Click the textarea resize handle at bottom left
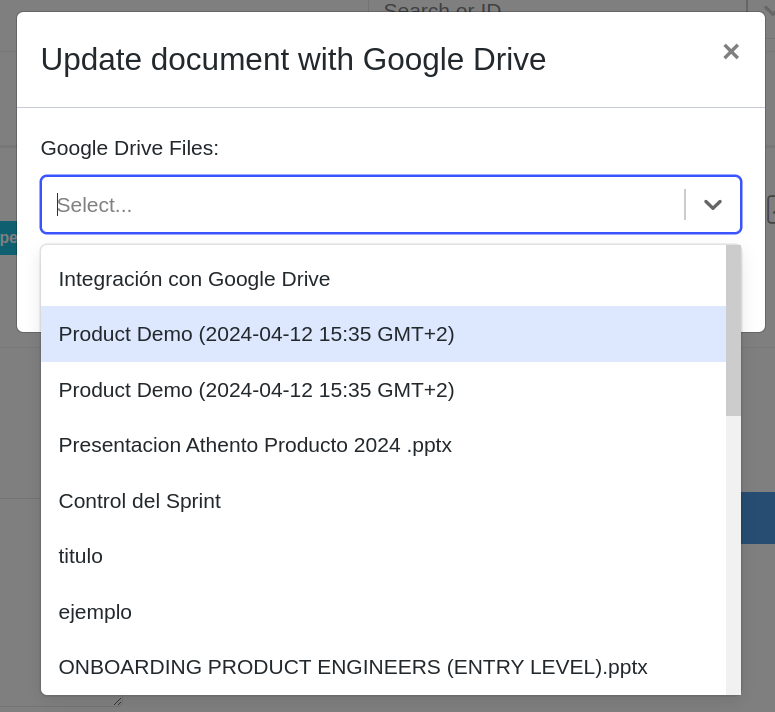775x712 pixels. point(117,702)
